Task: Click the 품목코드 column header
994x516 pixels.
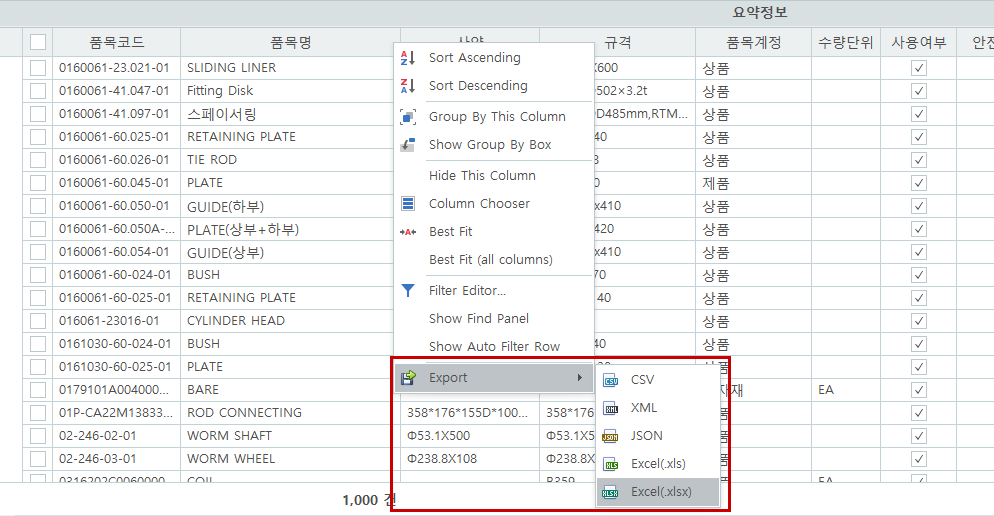Action: pos(116,42)
